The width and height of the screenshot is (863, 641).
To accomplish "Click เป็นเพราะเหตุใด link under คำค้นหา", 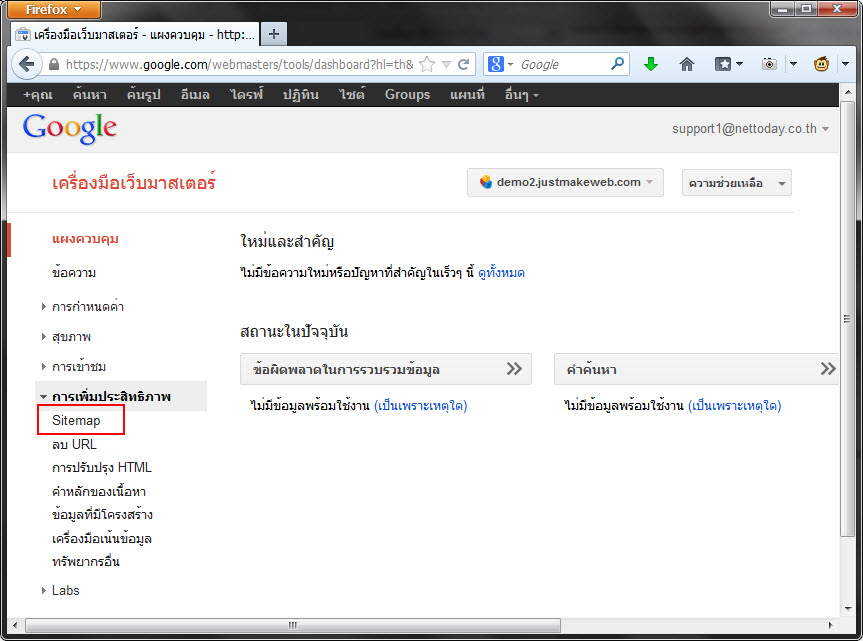I will pyautogui.click(x=734, y=406).
